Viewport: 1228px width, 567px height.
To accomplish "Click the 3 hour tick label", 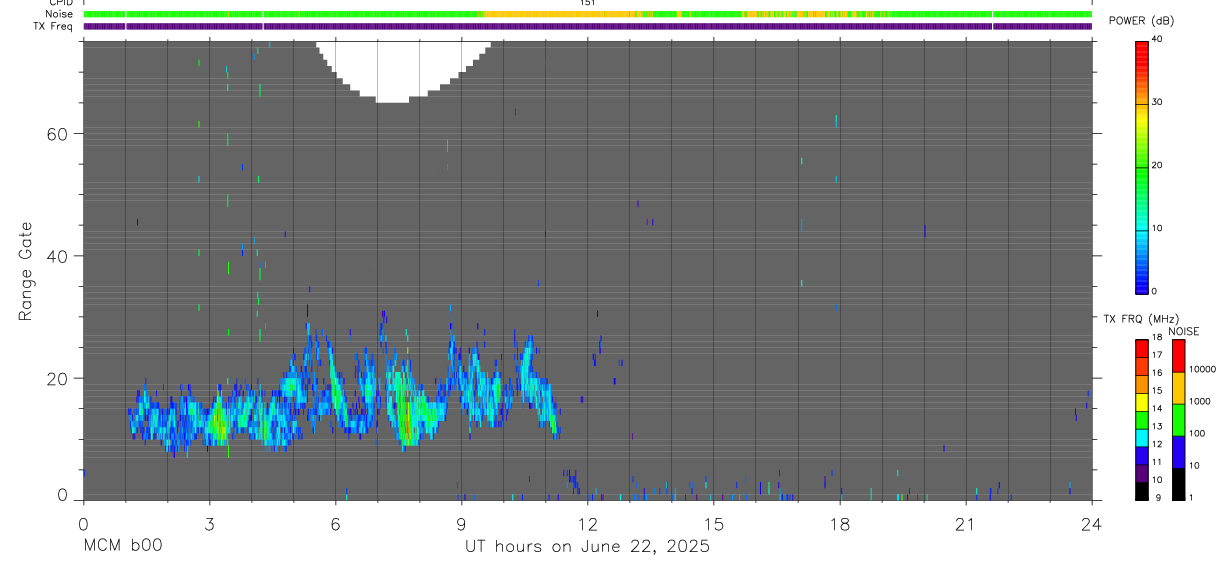I will [x=209, y=524].
